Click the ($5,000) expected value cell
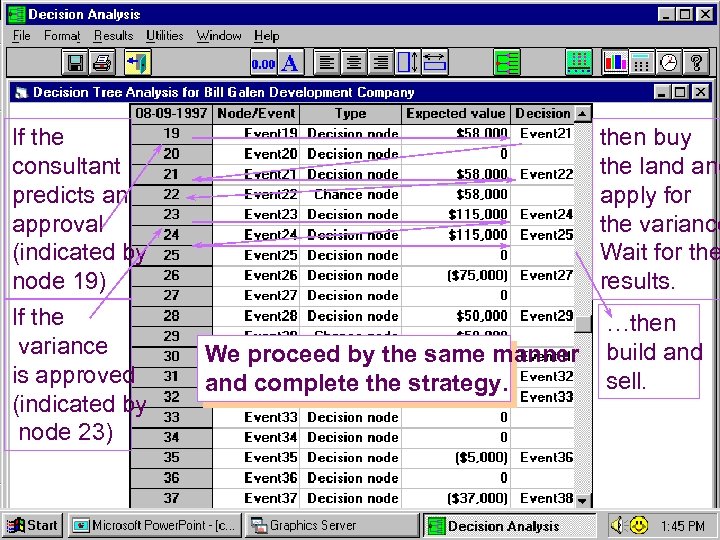The image size is (720, 540). [x=456, y=457]
